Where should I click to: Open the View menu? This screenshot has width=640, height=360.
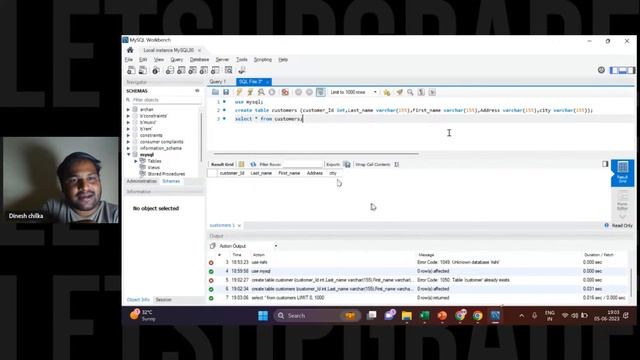coord(159,60)
